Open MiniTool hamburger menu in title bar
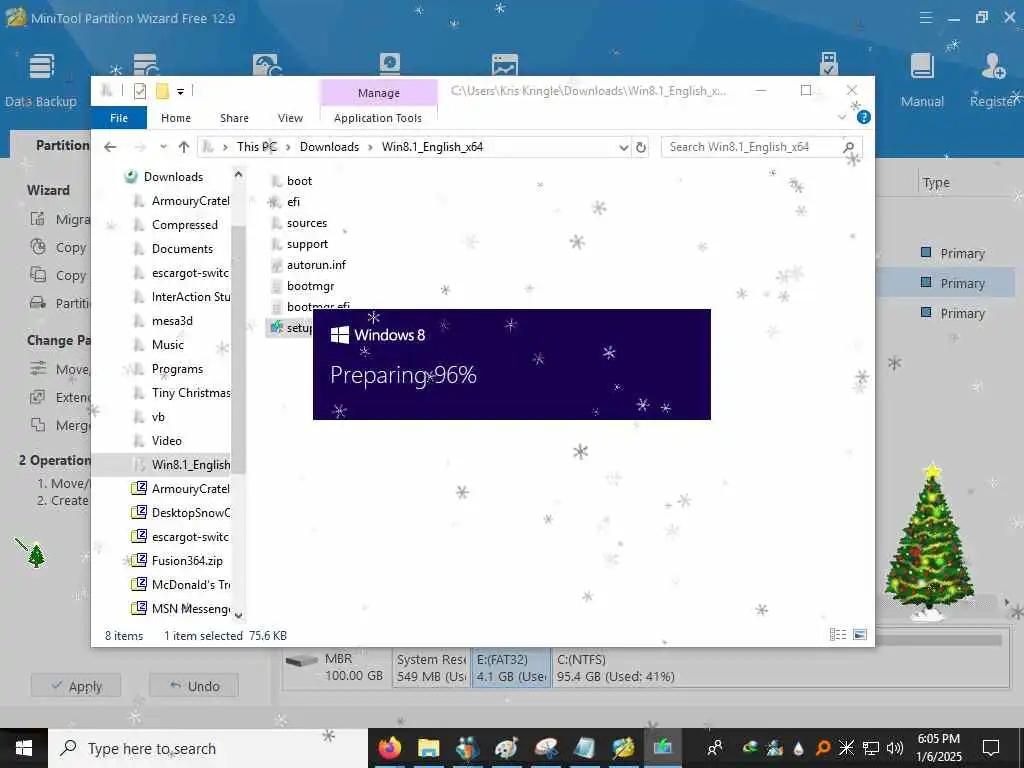 coord(925,18)
